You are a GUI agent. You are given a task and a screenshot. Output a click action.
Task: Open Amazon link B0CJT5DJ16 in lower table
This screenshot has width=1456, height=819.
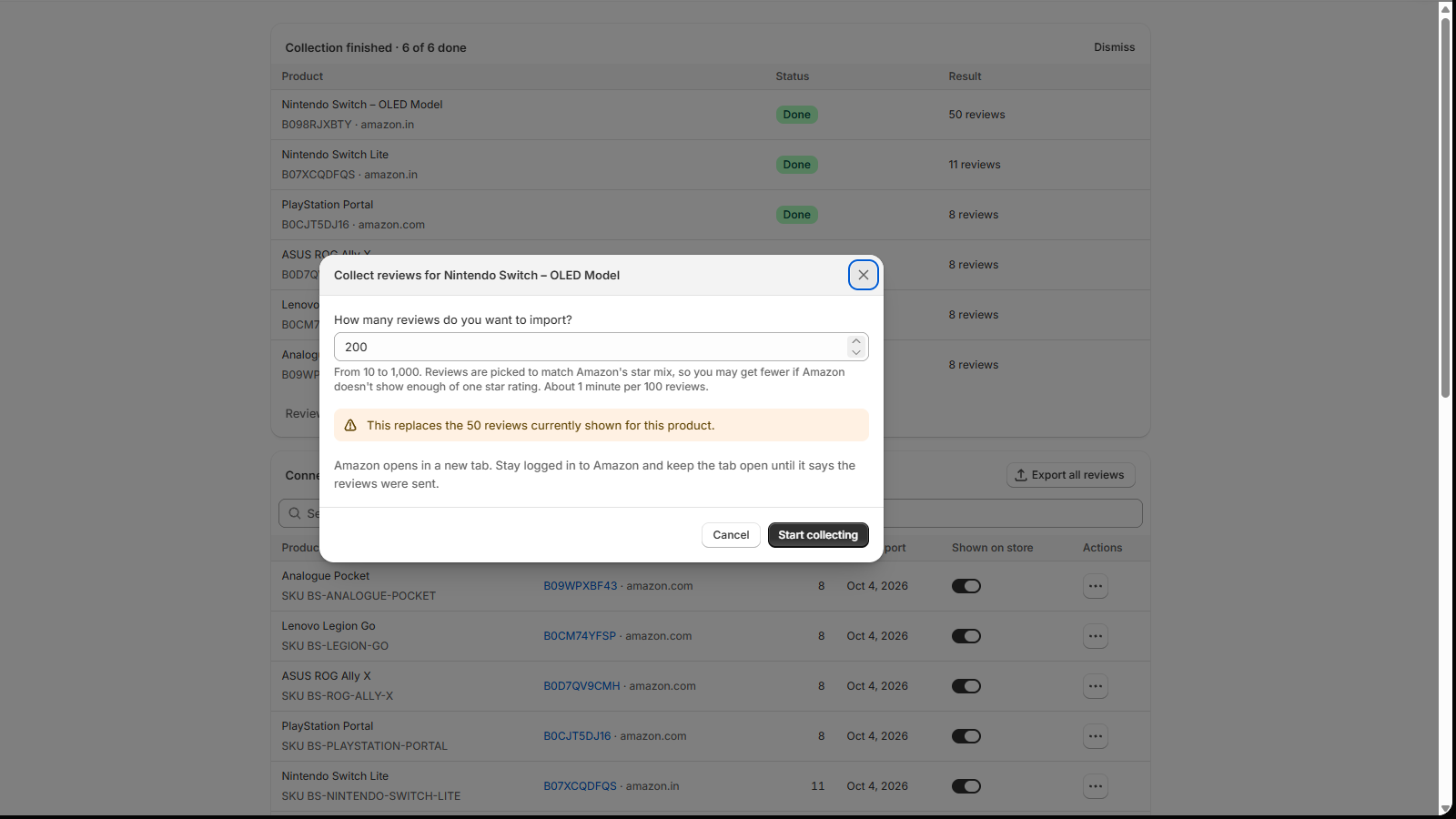click(x=577, y=736)
